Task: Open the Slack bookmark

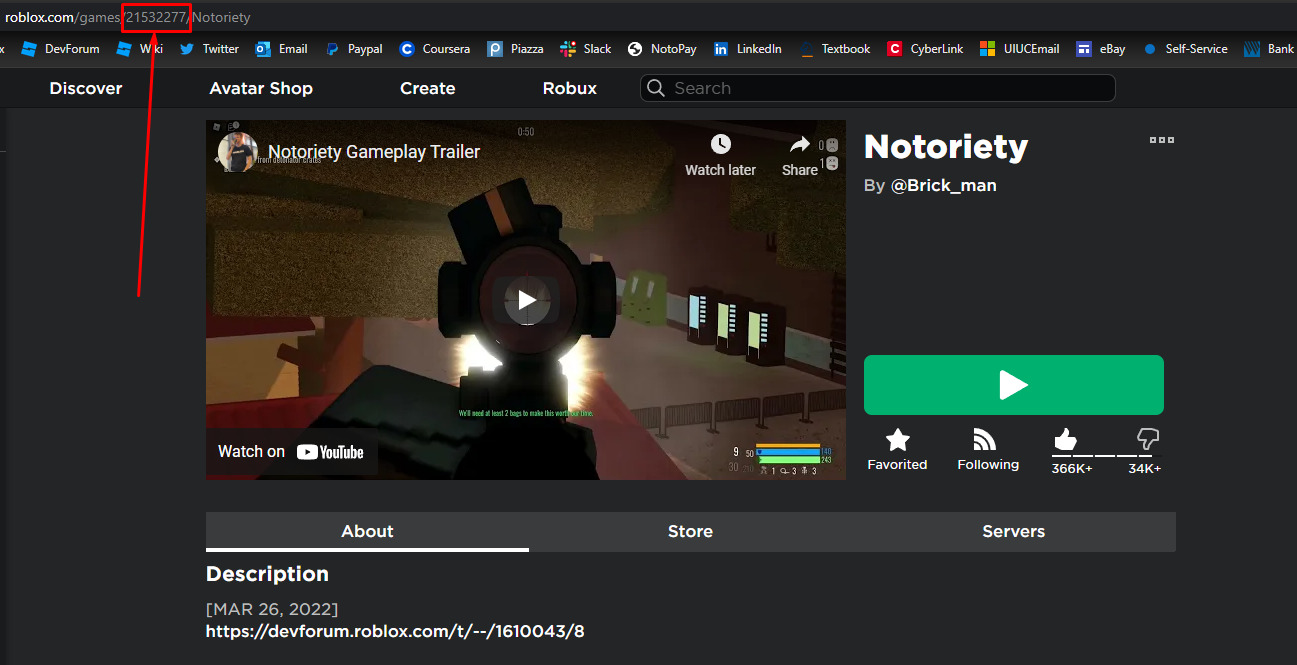Action: coord(586,49)
